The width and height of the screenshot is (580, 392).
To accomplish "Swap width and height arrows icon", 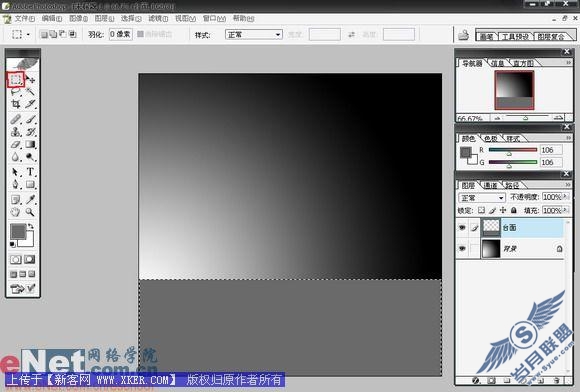I will pos(351,34).
